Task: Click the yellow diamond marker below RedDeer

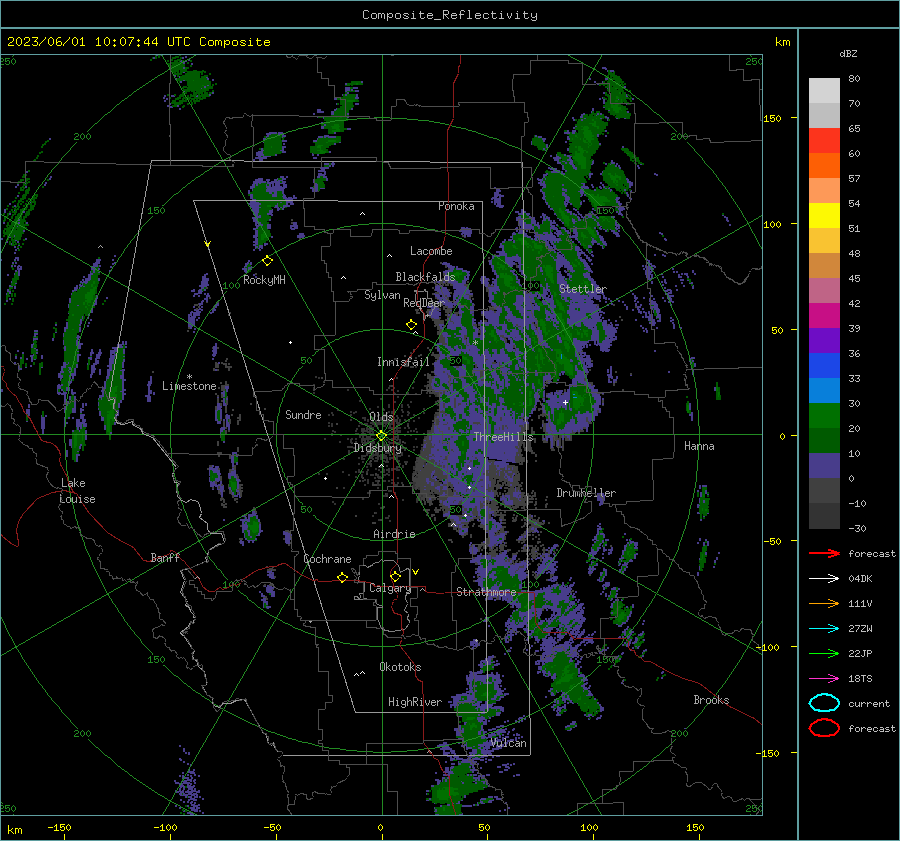Action: click(411, 325)
